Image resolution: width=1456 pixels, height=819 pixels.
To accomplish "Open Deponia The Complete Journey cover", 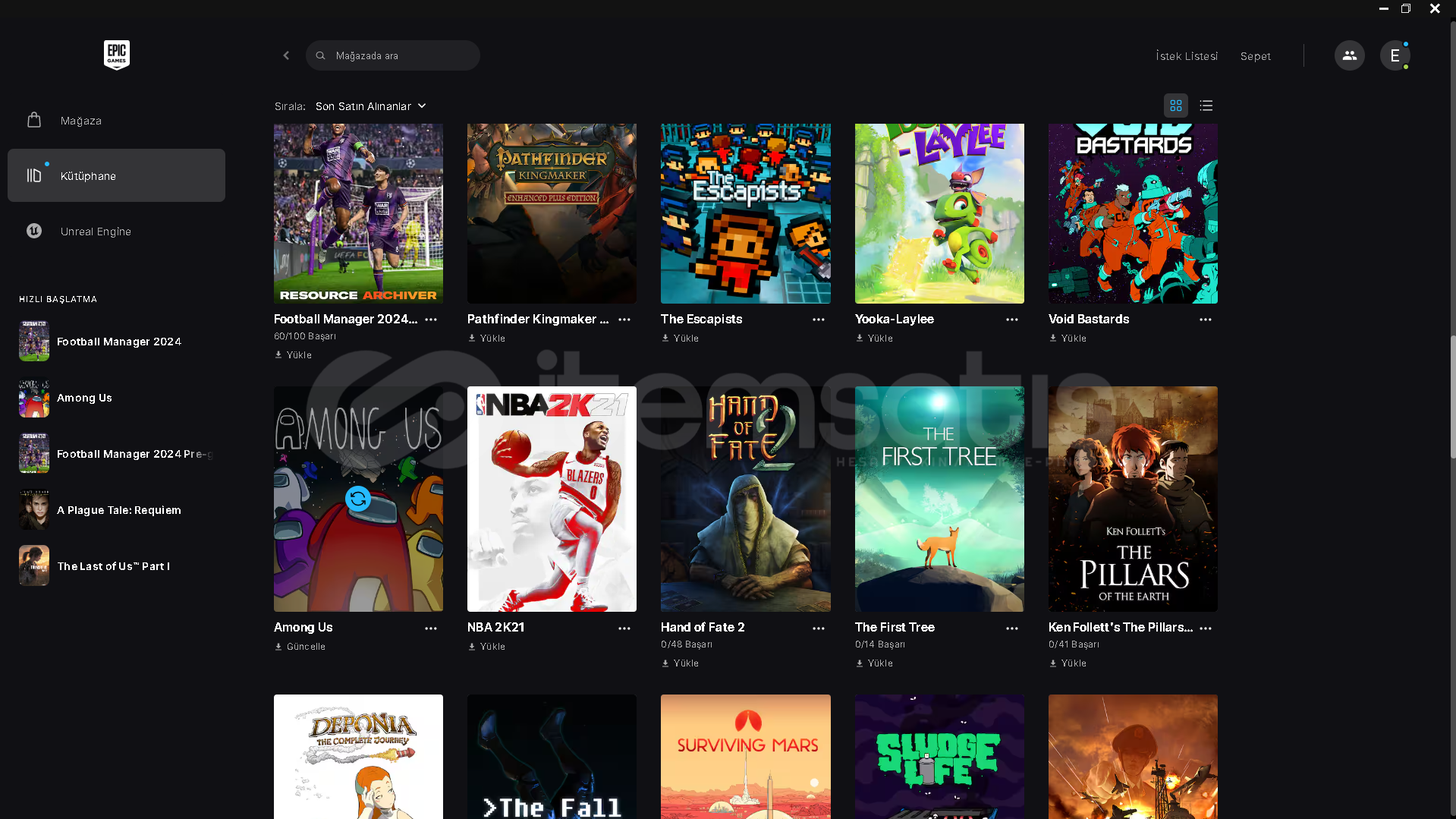I will [x=358, y=757].
